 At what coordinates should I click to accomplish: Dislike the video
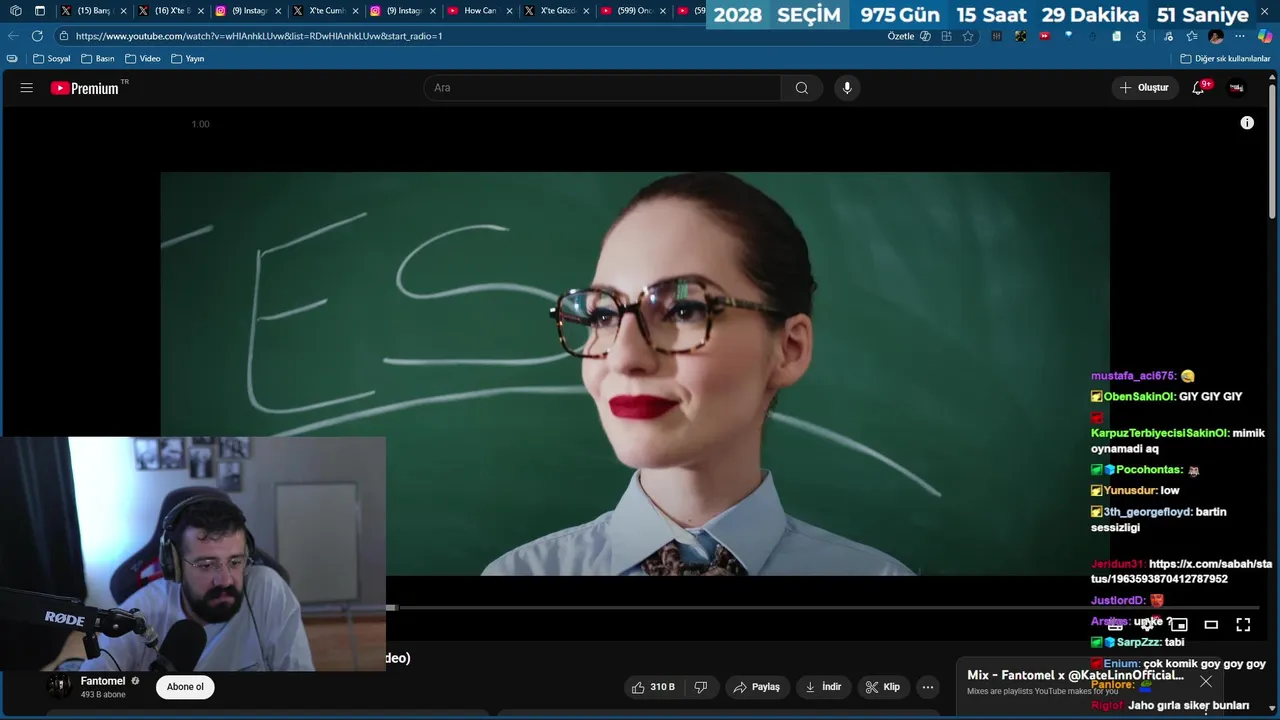click(x=701, y=687)
